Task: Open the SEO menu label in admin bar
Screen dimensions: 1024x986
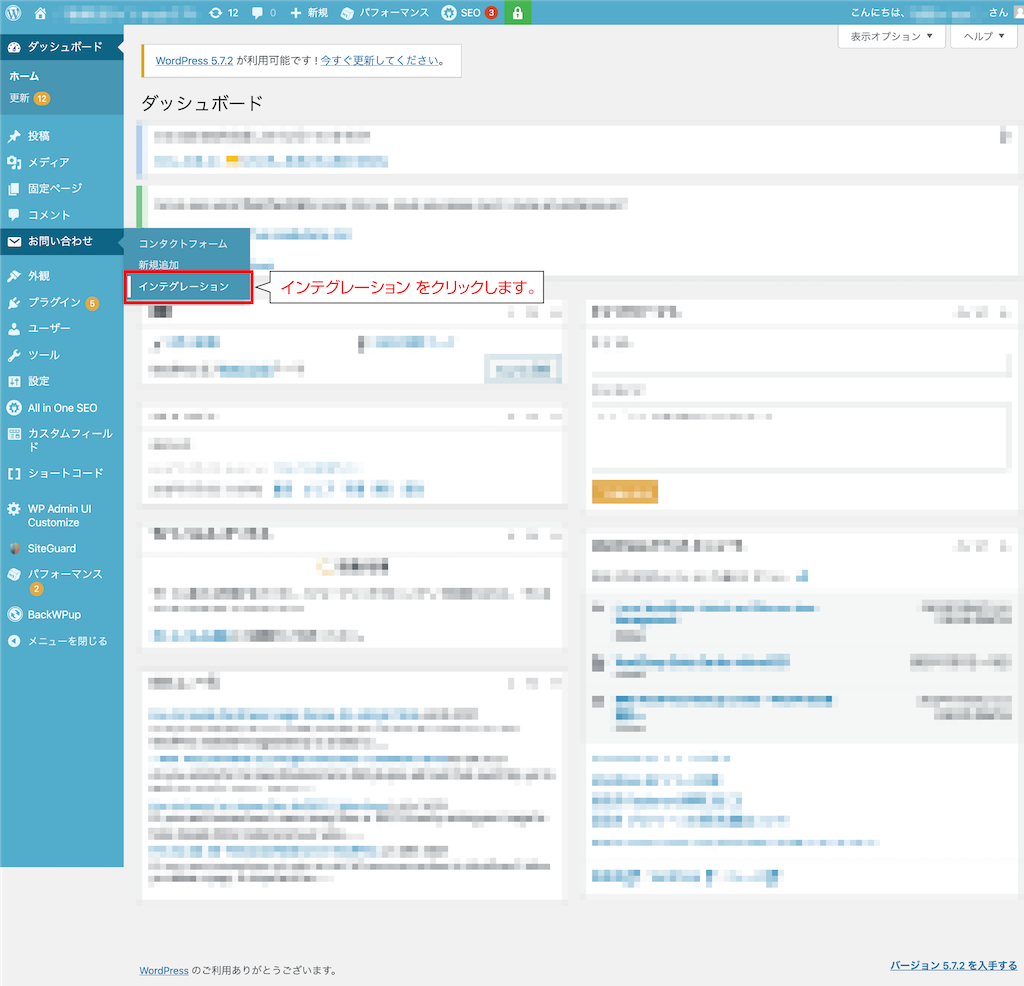Action: pos(470,12)
